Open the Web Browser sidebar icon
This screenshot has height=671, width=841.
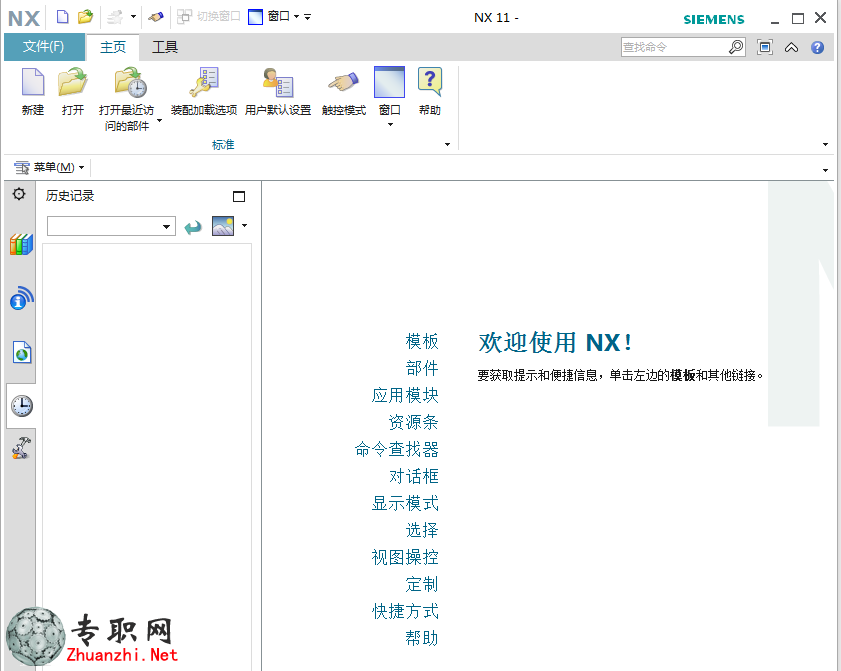click(x=21, y=352)
